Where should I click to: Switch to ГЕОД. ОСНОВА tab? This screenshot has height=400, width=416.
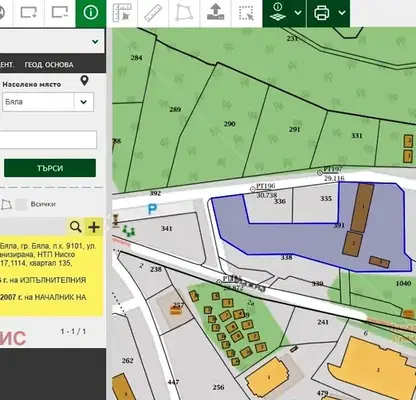pos(49,65)
